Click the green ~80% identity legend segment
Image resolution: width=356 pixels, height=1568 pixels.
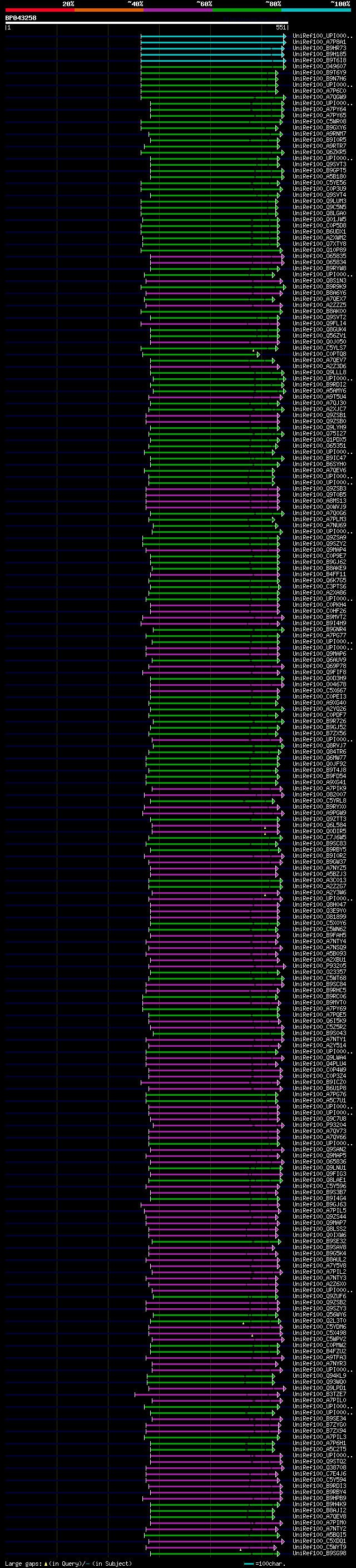(247, 10)
